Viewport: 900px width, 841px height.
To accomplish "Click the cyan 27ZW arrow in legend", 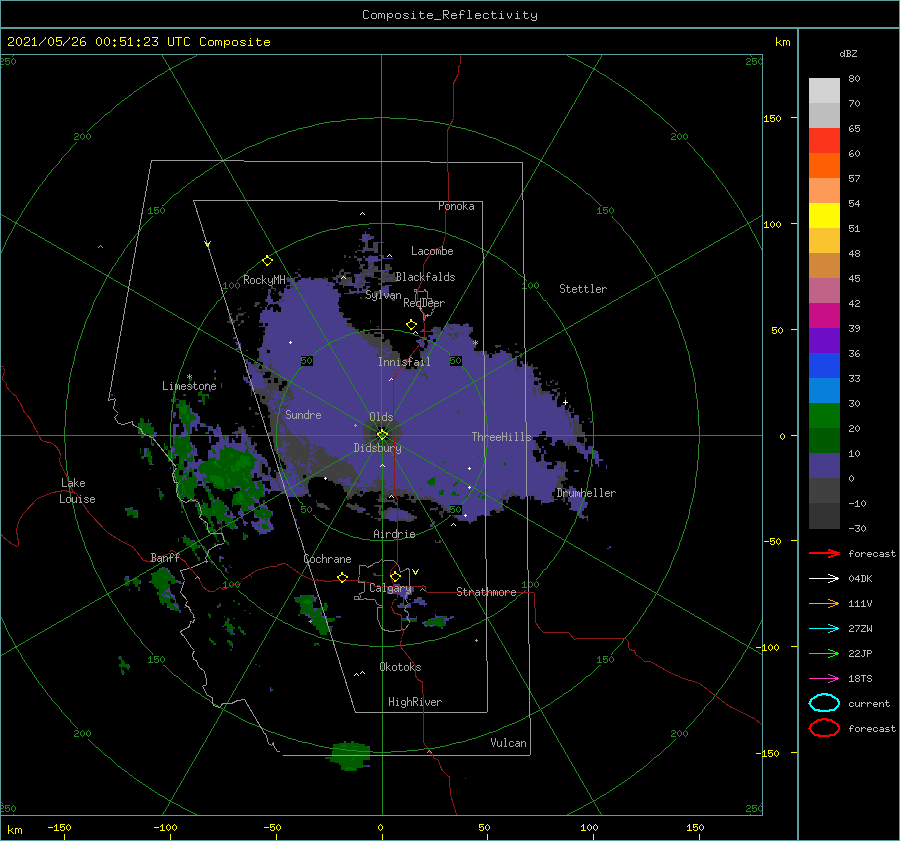I will [824, 629].
